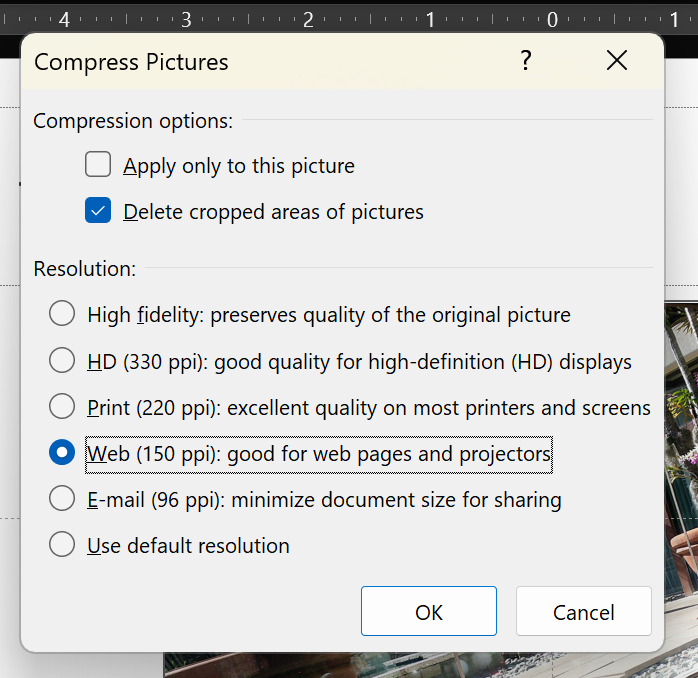698x678 pixels.
Task: Click the Compression options: heading
Action: (x=133, y=121)
